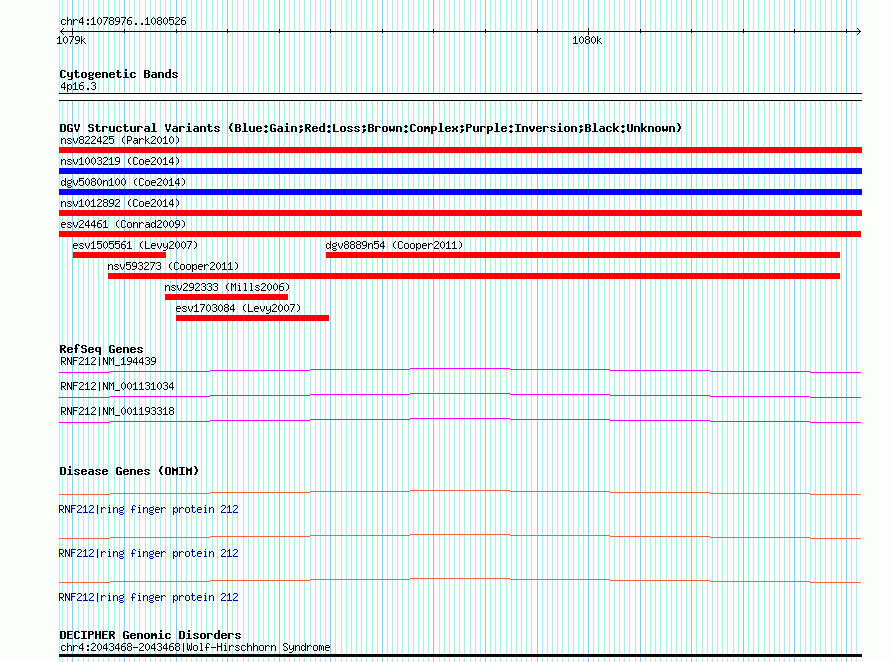890x662 pixels.
Task: Click the 1080k ruler tick label
Action: click(x=587, y=40)
